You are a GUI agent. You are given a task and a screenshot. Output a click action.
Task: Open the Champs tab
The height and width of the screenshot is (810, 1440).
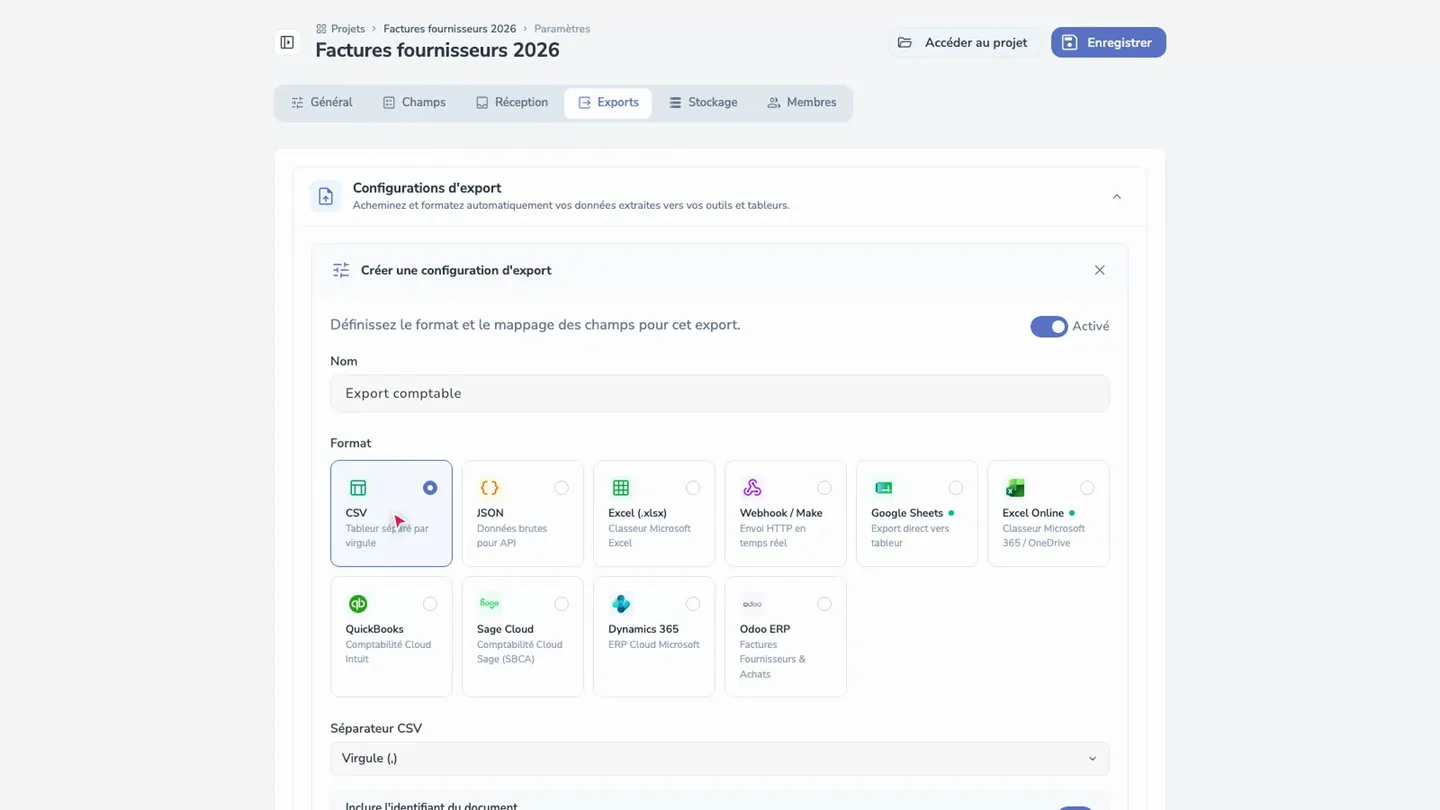(x=414, y=103)
